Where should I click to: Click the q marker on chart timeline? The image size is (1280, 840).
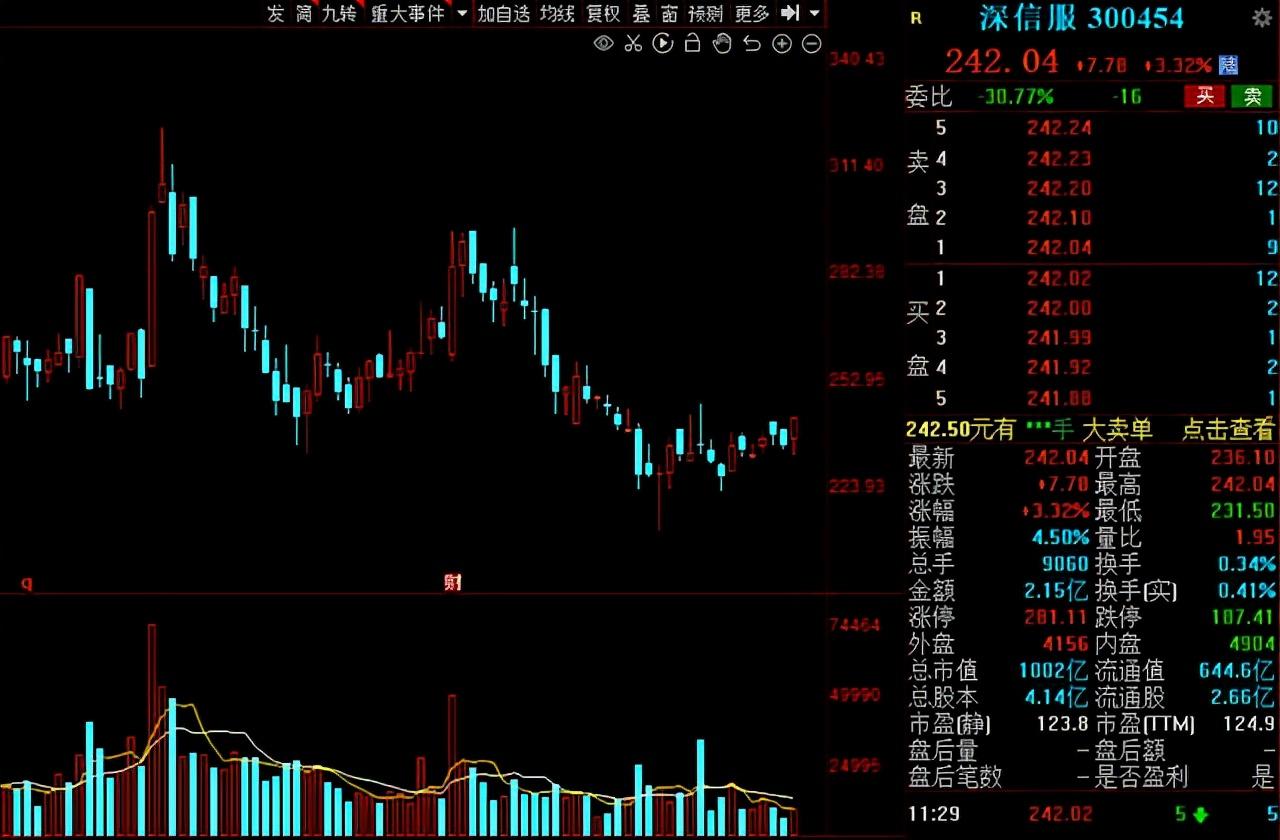pos(27,583)
